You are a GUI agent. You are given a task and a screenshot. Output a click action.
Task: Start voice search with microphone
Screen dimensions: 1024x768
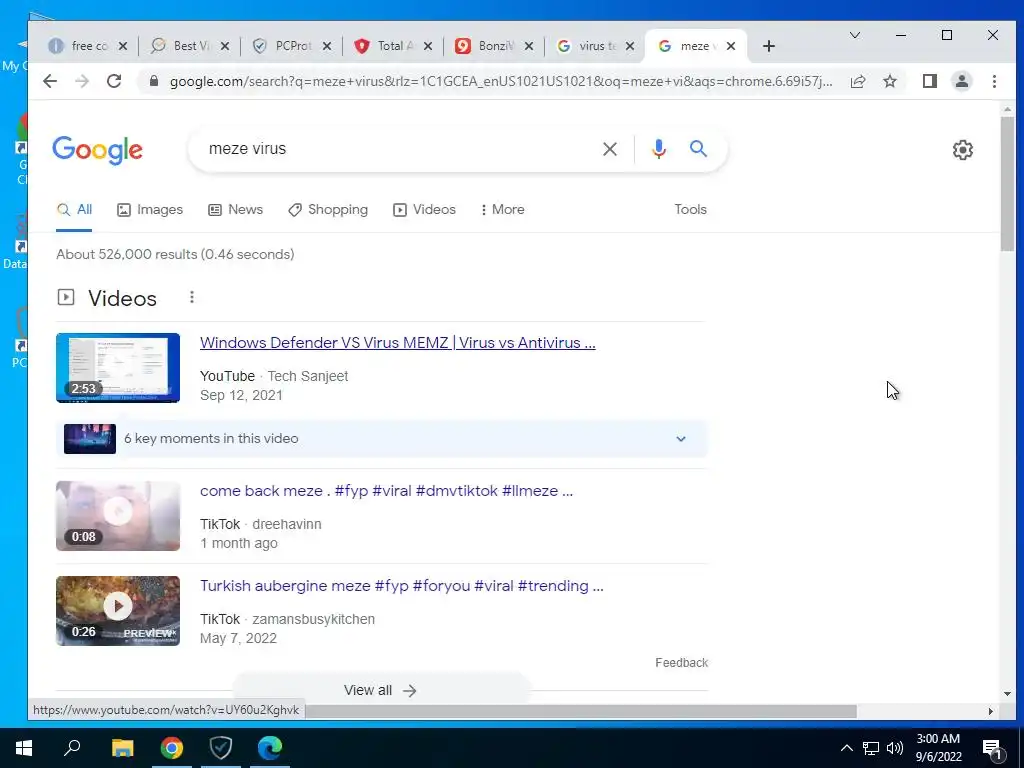coord(658,149)
